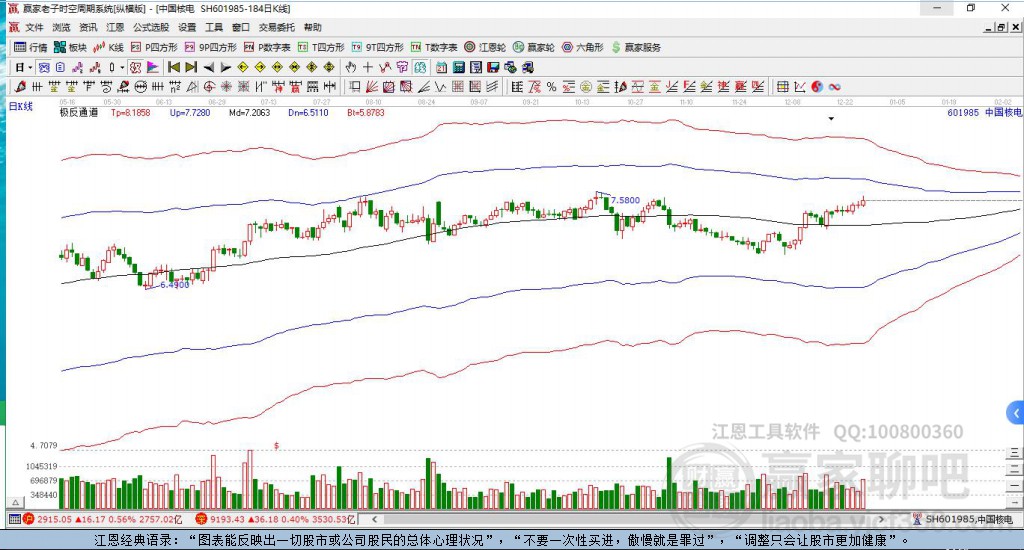Open the 交易委托 menu
1024x550 pixels.
tap(277, 27)
